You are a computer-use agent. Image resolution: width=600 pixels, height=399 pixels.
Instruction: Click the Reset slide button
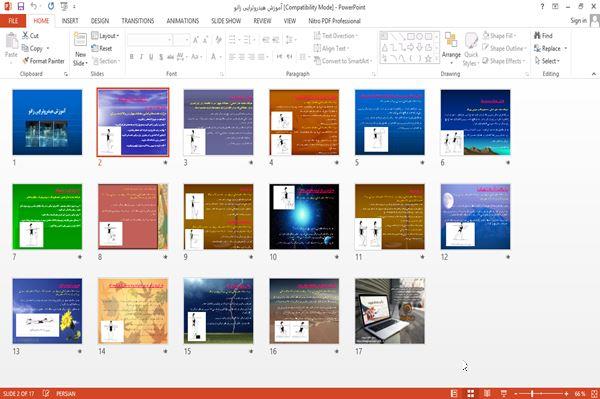coord(102,49)
